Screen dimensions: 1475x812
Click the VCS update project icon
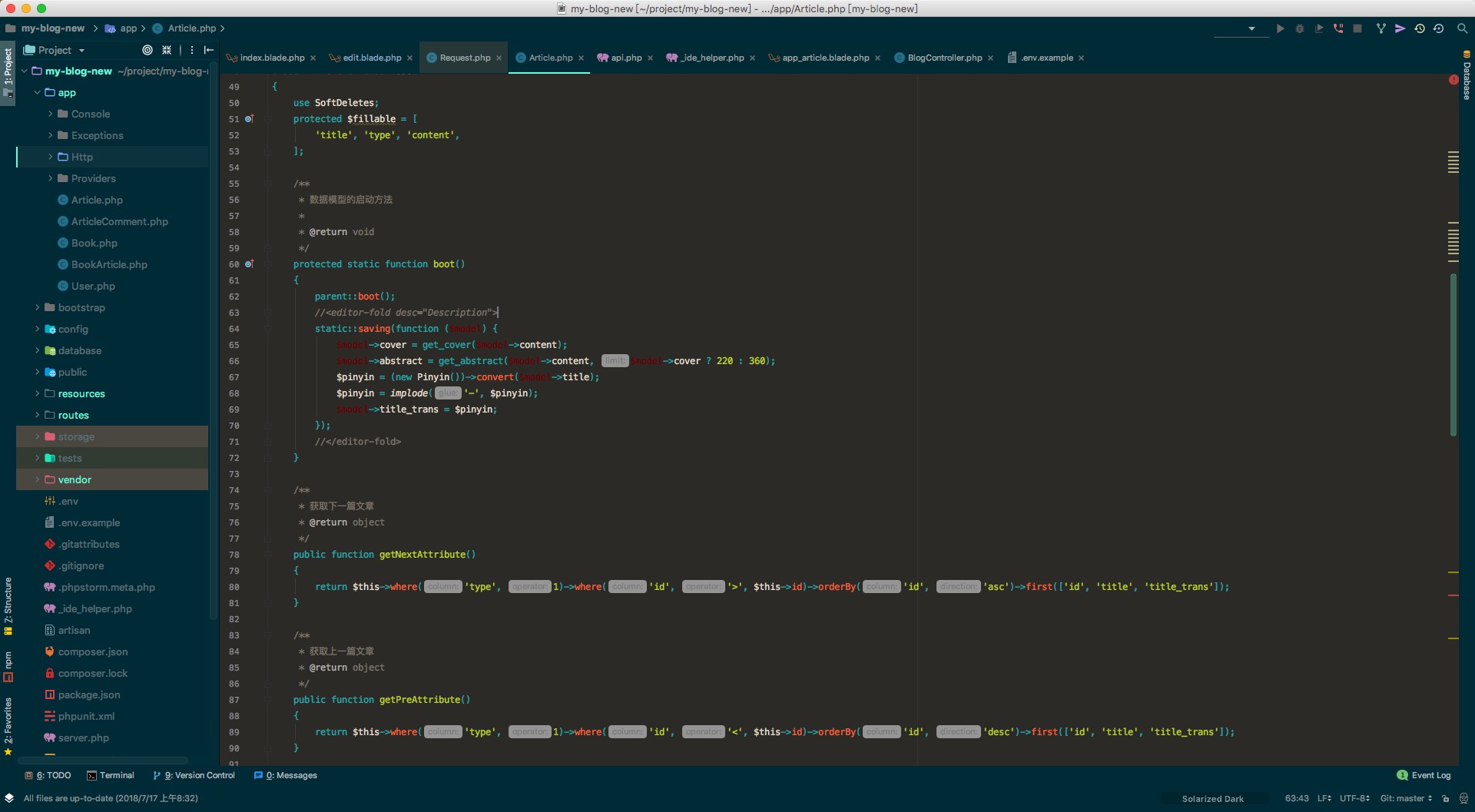1381,28
